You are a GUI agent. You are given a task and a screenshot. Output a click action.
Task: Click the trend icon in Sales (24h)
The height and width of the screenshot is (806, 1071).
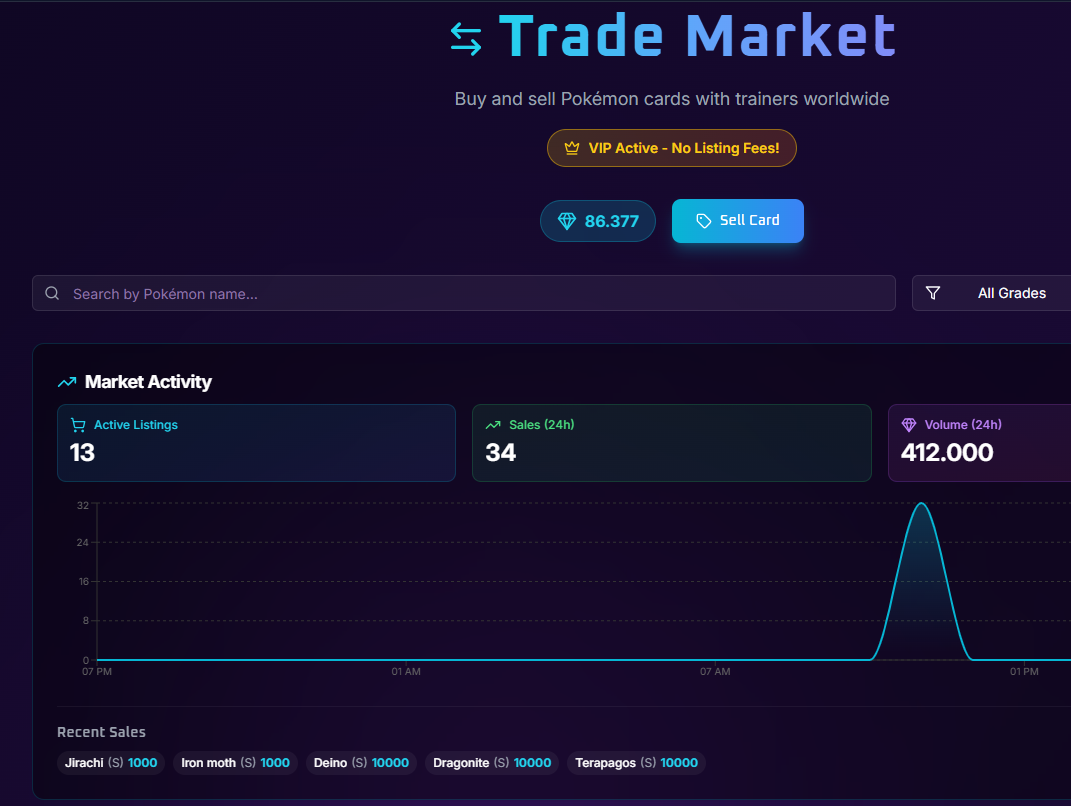coord(493,425)
